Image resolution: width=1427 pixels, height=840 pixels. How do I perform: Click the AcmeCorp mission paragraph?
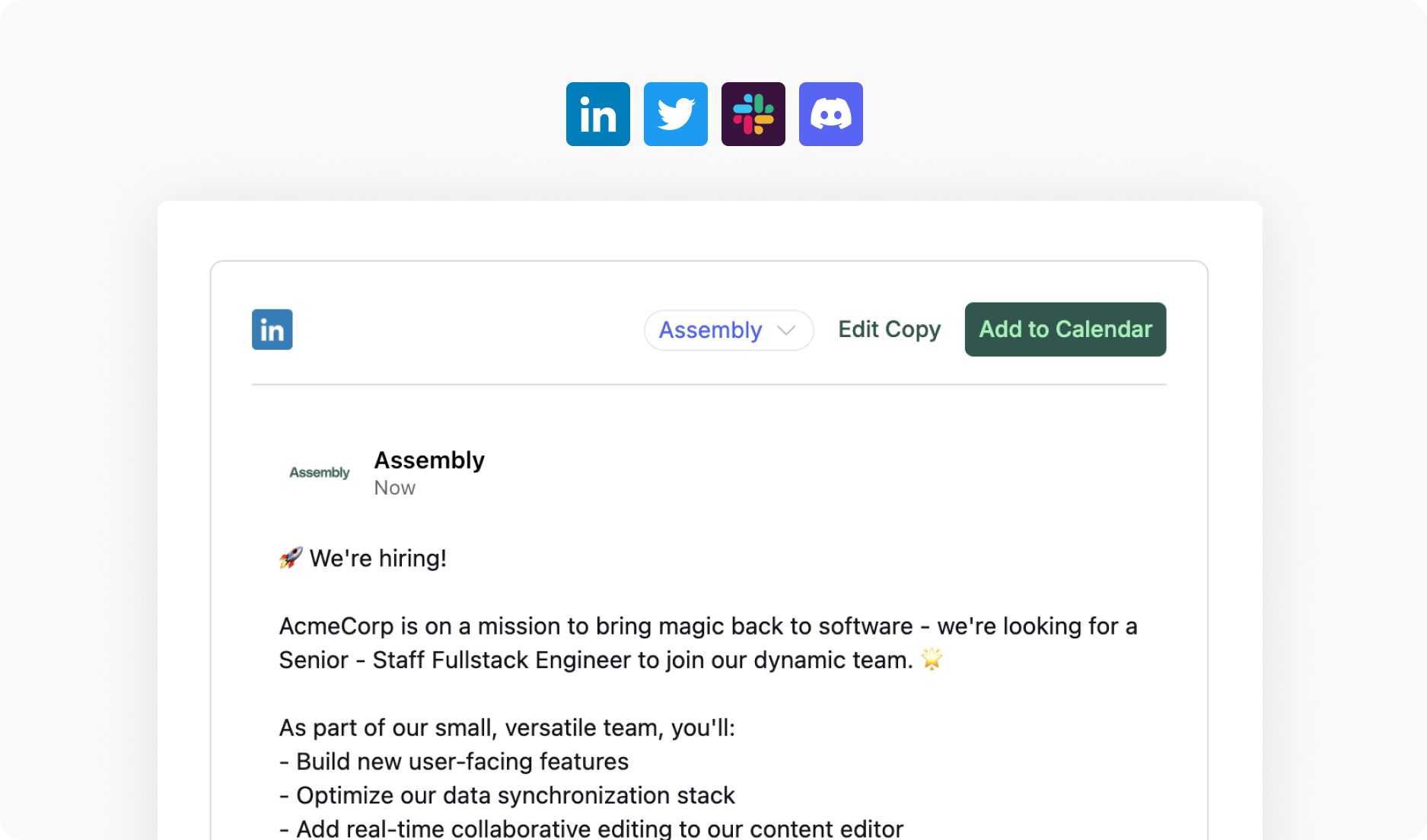coord(708,643)
